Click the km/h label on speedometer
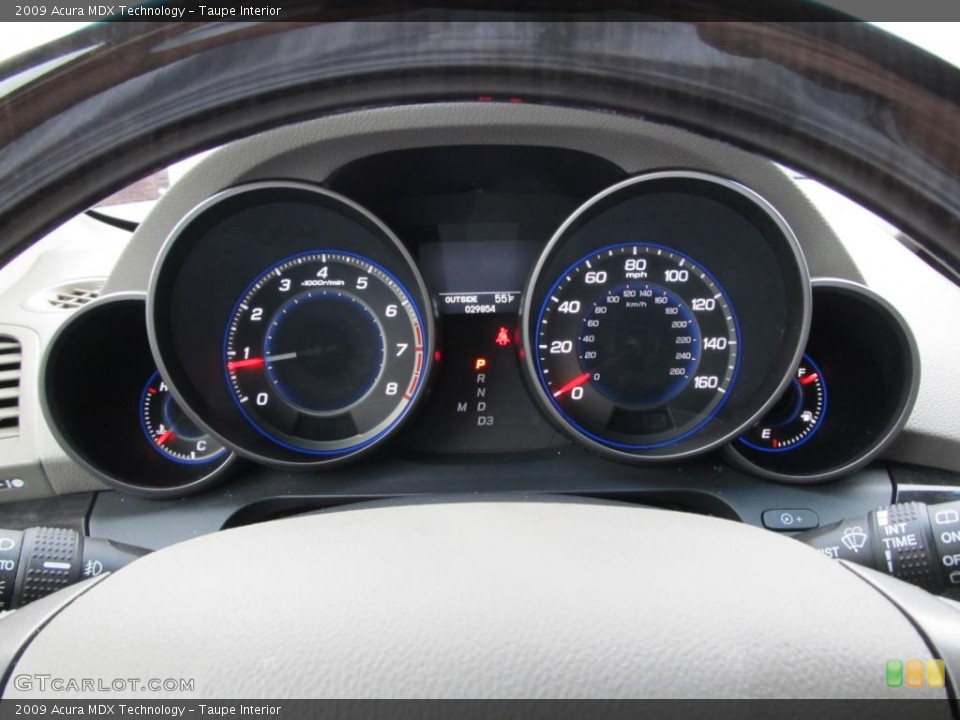The image size is (960, 720). pyautogui.click(x=636, y=304)
